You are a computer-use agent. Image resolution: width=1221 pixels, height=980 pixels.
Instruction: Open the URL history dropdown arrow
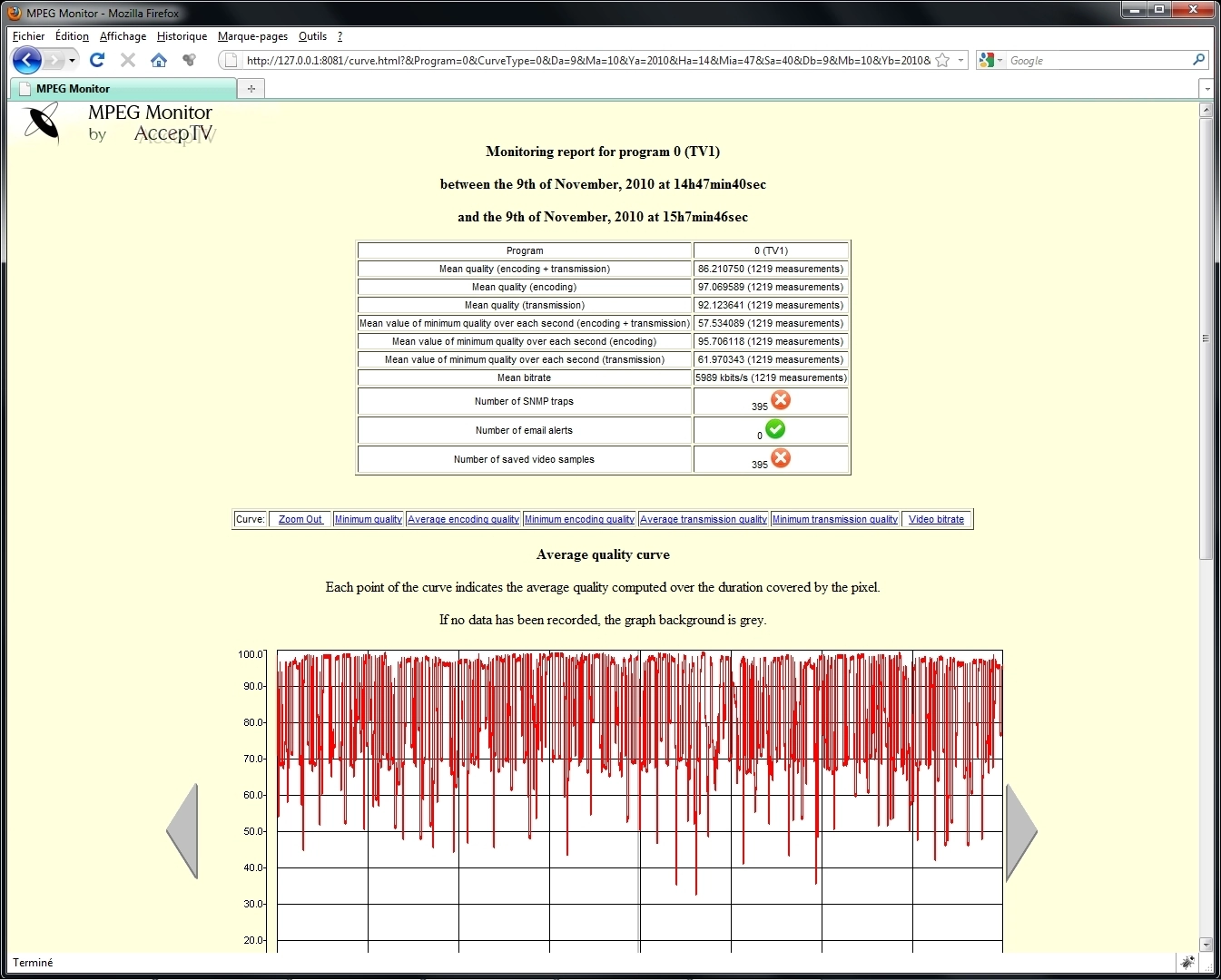[960, 60]
